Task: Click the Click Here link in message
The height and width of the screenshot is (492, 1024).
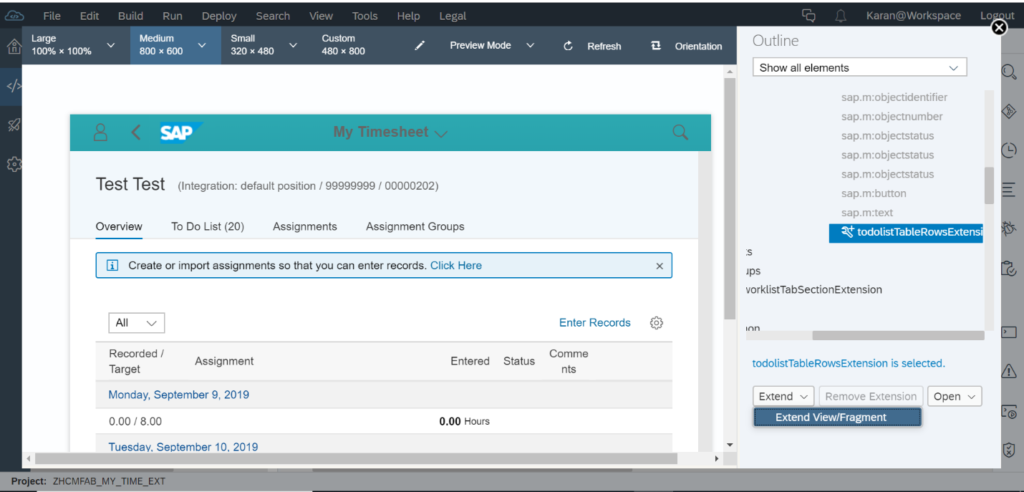Action: [x=456, y=266]
